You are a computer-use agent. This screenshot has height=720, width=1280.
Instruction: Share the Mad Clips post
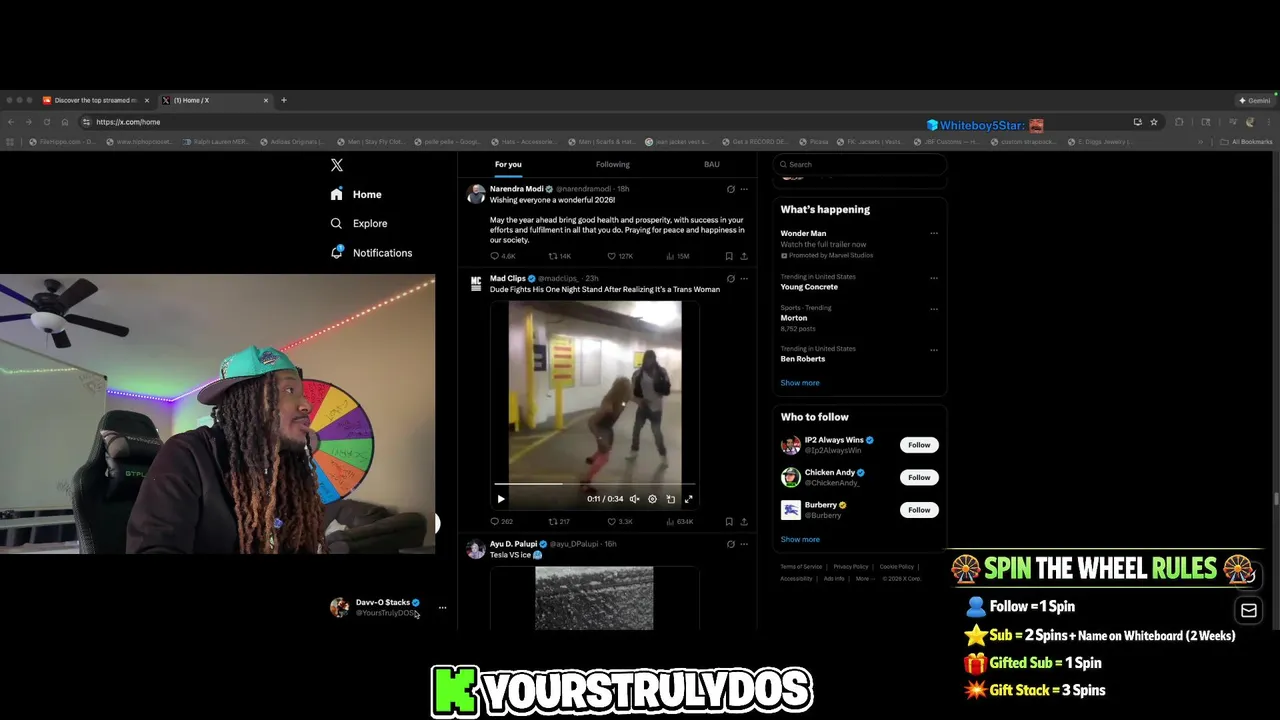pos(744,521)
